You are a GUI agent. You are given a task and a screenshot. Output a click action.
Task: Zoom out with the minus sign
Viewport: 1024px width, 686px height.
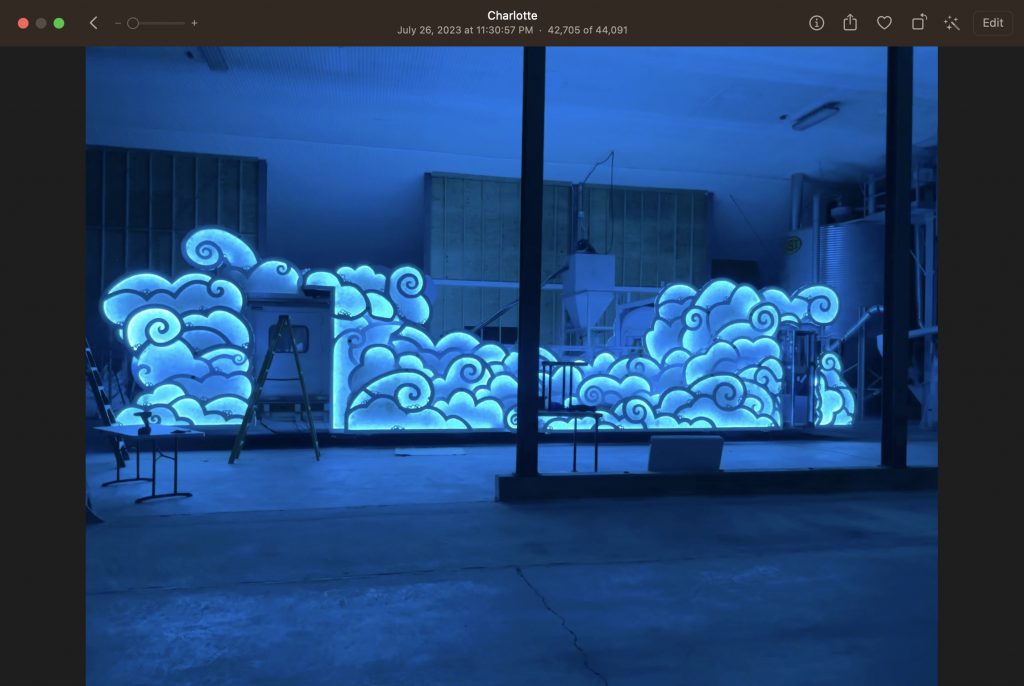point(118,23)
